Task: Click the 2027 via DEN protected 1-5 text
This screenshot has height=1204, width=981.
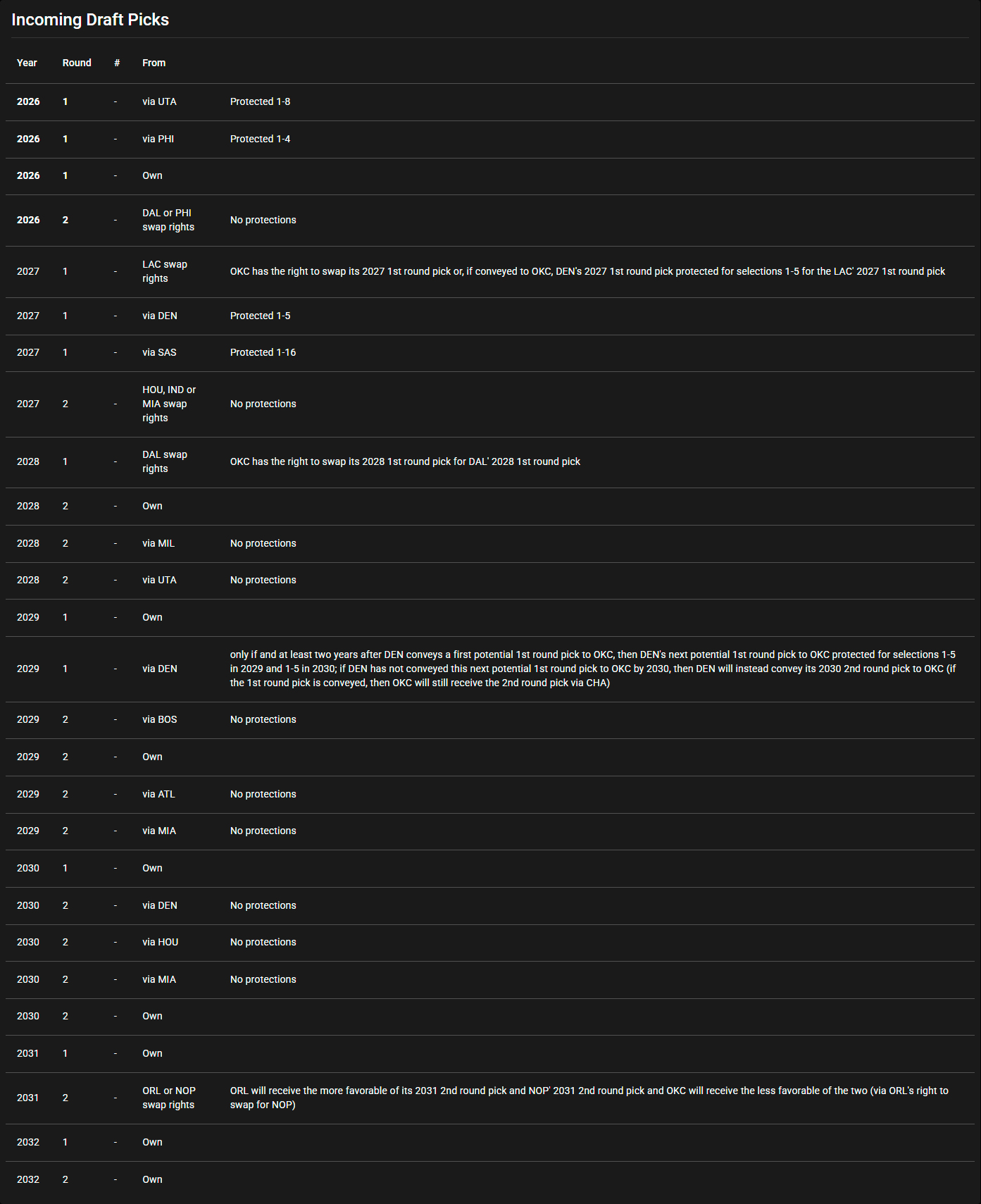Action: (x=260, y=316)
